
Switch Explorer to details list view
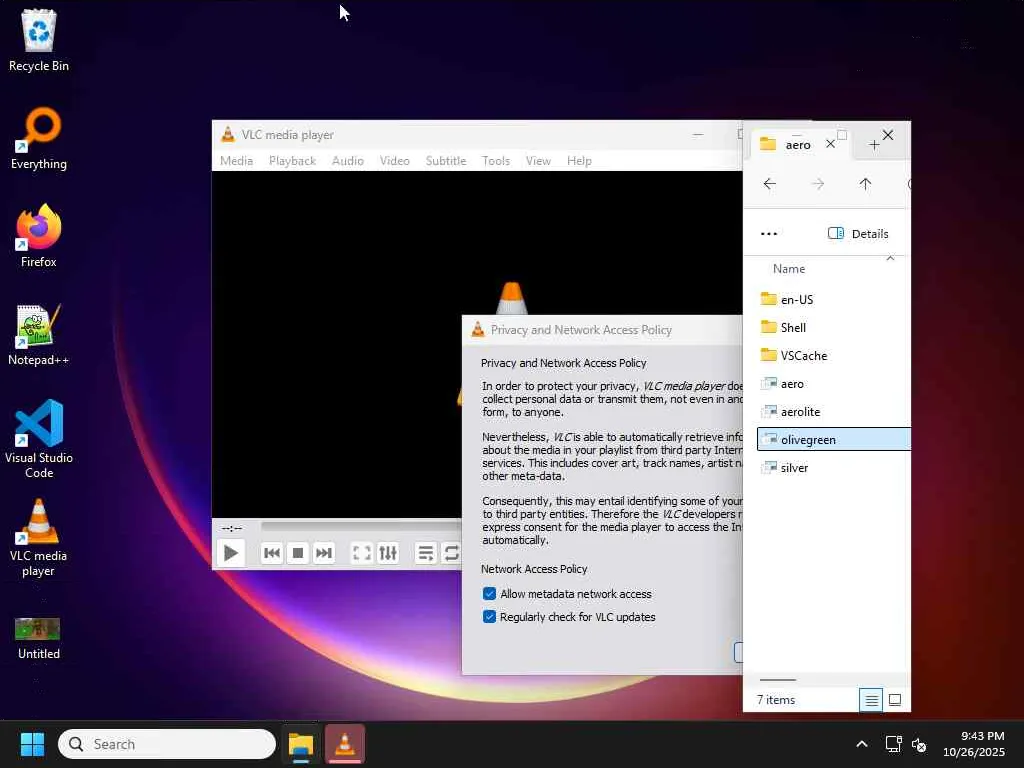(871, 700)
